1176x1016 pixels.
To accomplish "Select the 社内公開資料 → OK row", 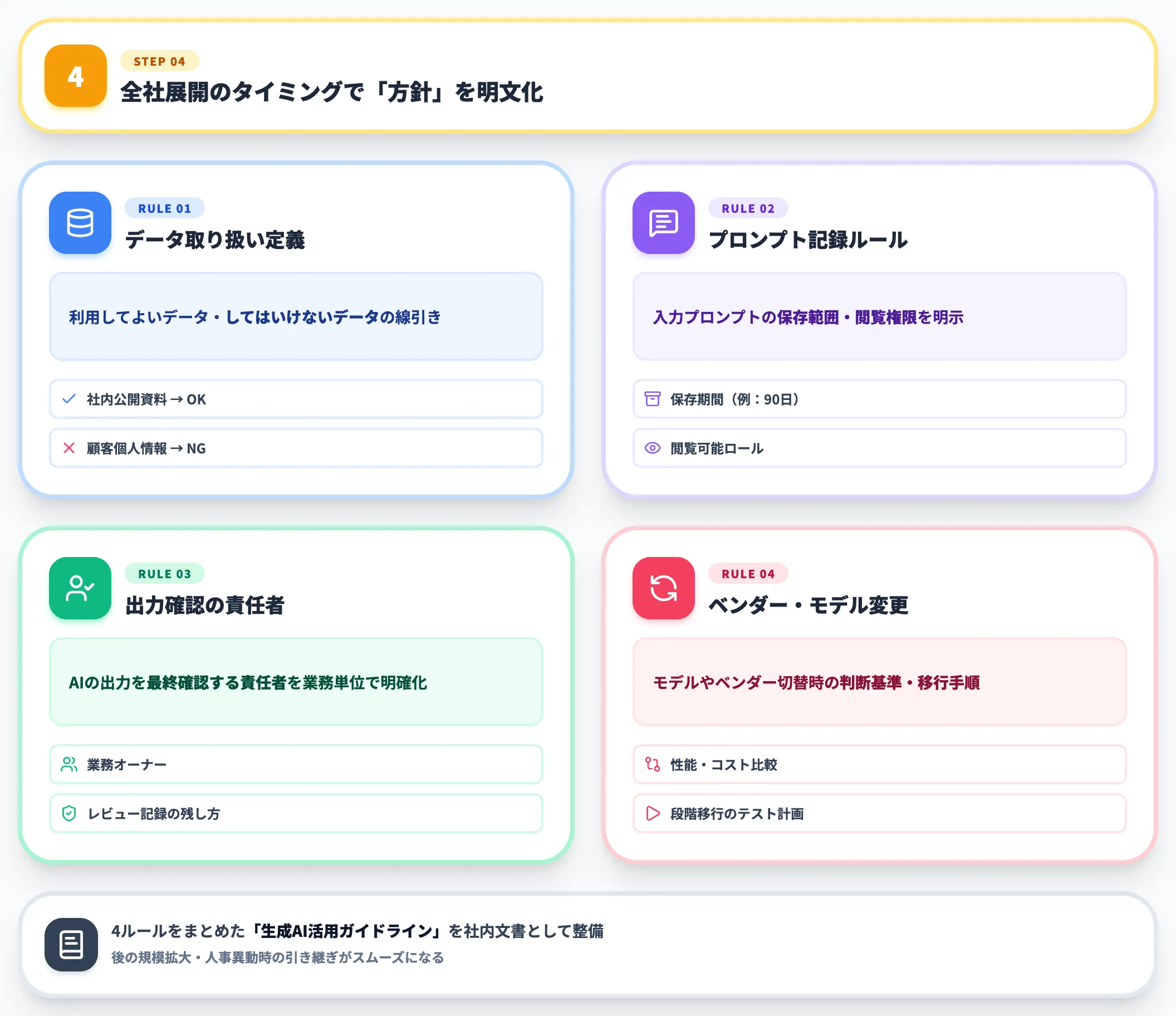I will [x=296, y=399].
